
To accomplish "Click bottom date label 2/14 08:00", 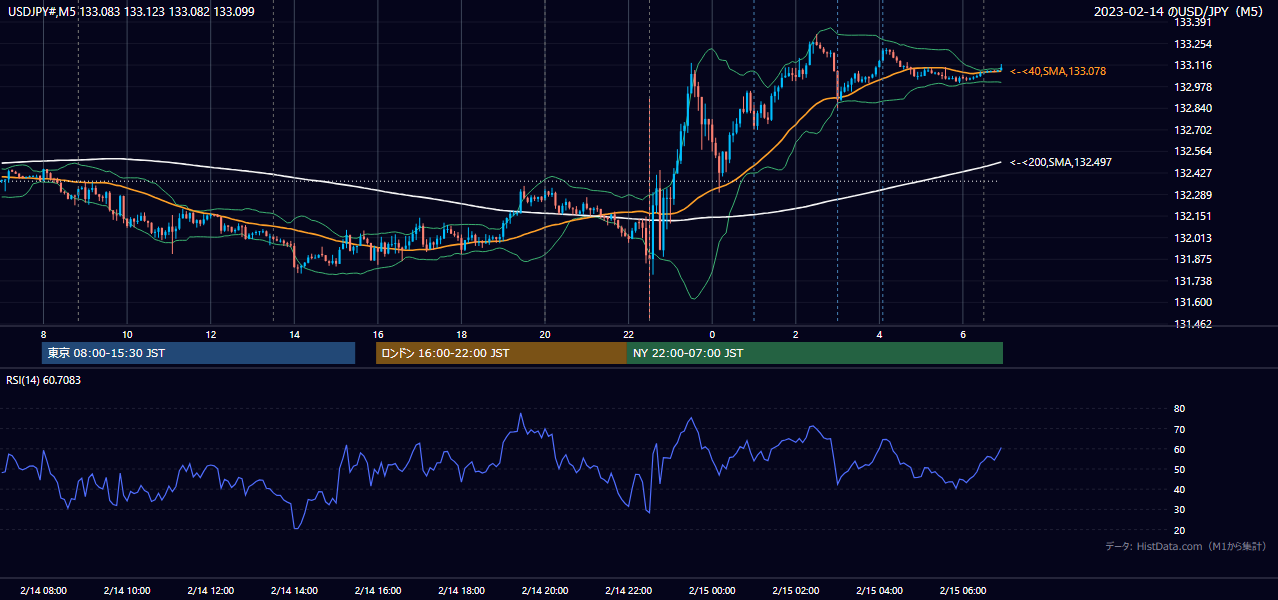I will 43,591.
